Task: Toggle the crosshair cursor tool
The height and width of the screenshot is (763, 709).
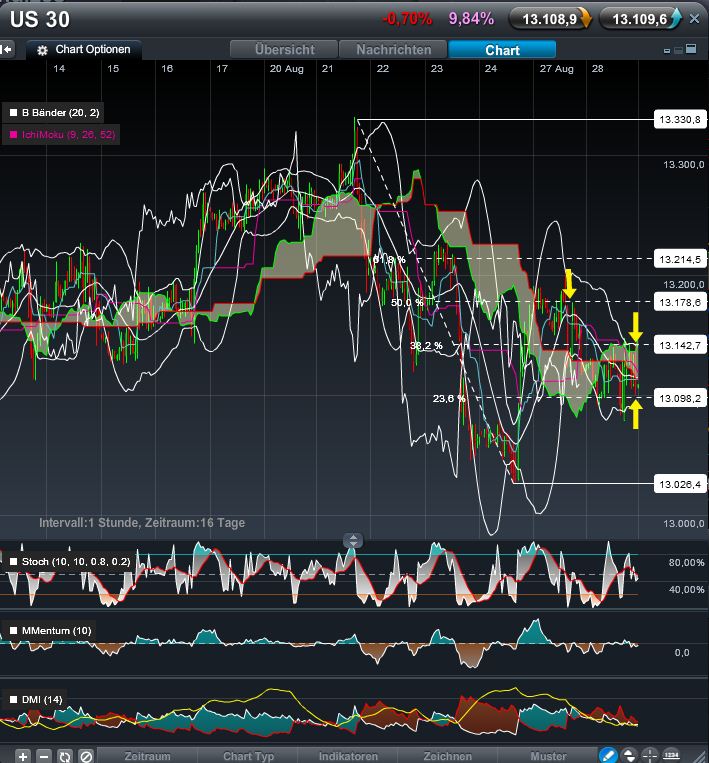Action: 650,755
